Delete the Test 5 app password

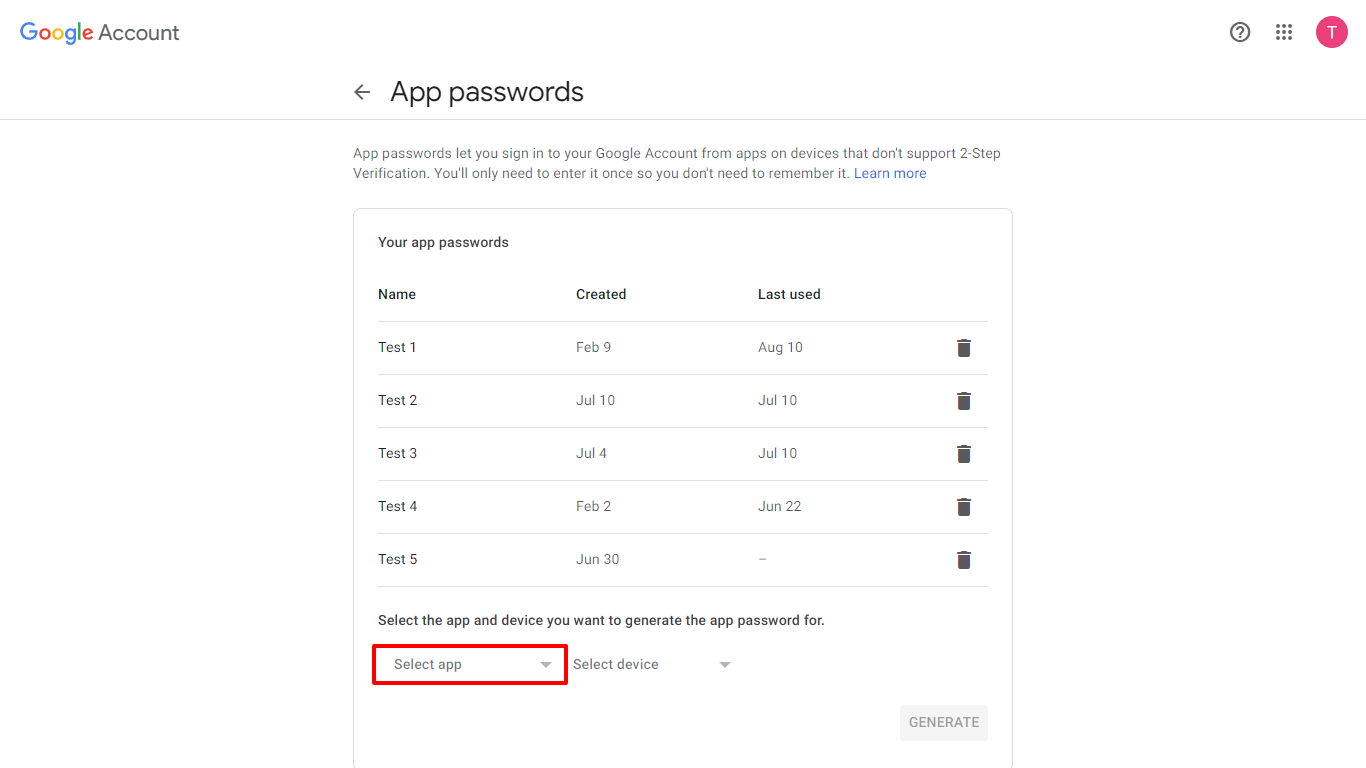(x=963, y=560)
